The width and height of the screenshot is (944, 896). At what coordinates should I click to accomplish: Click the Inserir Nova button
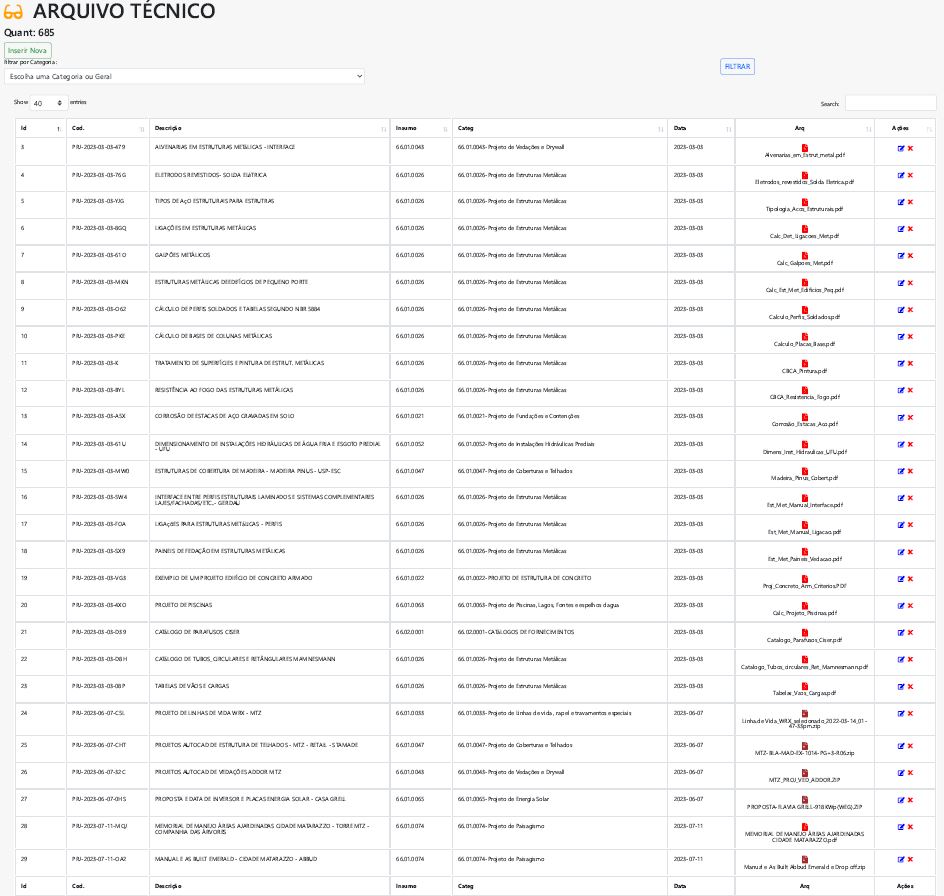click(27, 50)
